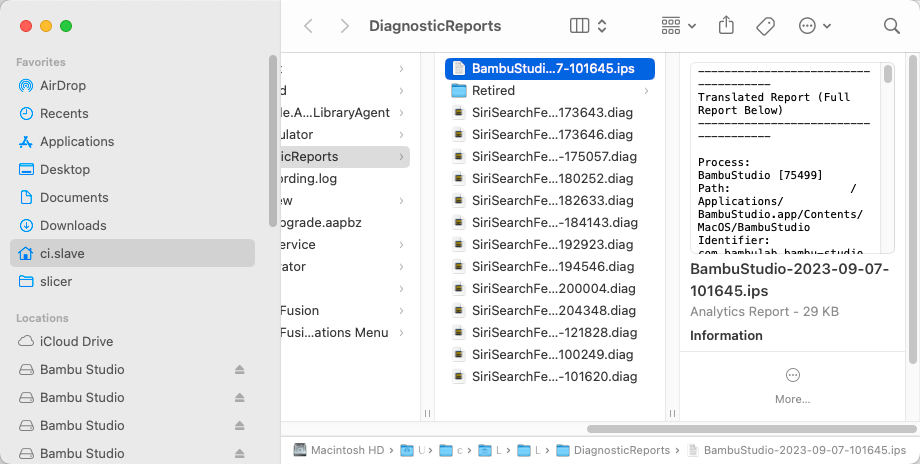Click the sidebar vertical scrollbar

pyautogui.click(x=272, y=141)
